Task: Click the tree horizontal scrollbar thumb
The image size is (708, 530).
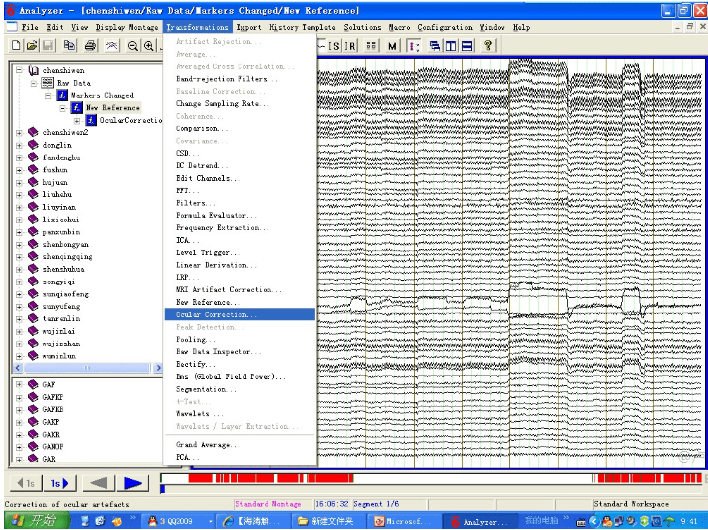Action: (x=87, y=368)
